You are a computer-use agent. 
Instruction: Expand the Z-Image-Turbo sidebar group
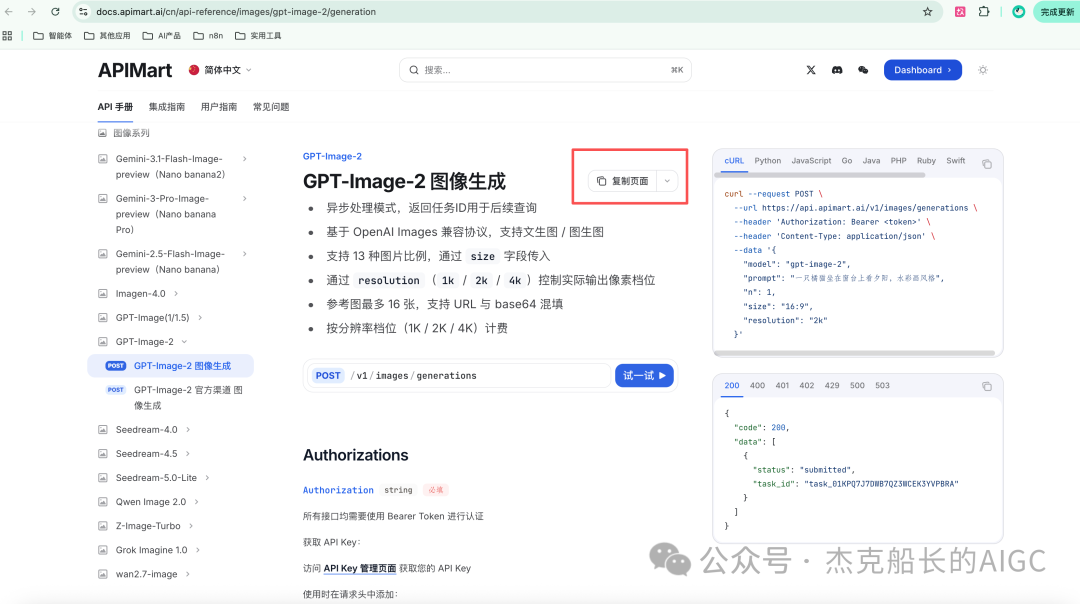[x=191, y=526]
